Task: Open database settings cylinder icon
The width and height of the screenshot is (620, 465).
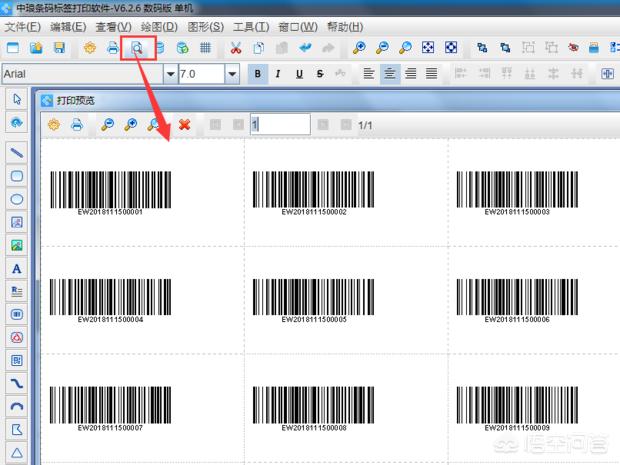Action: [160, 48]
